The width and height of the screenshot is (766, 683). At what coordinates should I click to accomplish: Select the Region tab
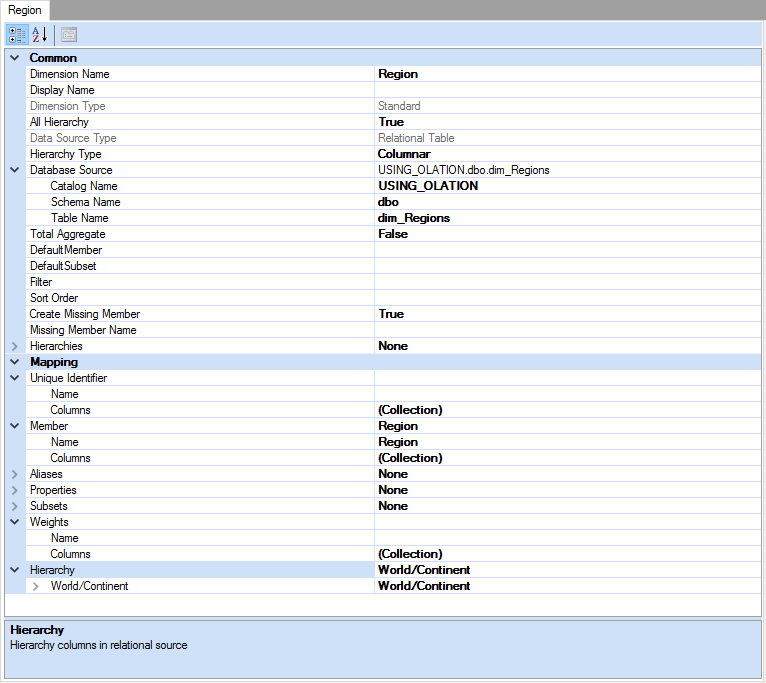pos(25,10)
